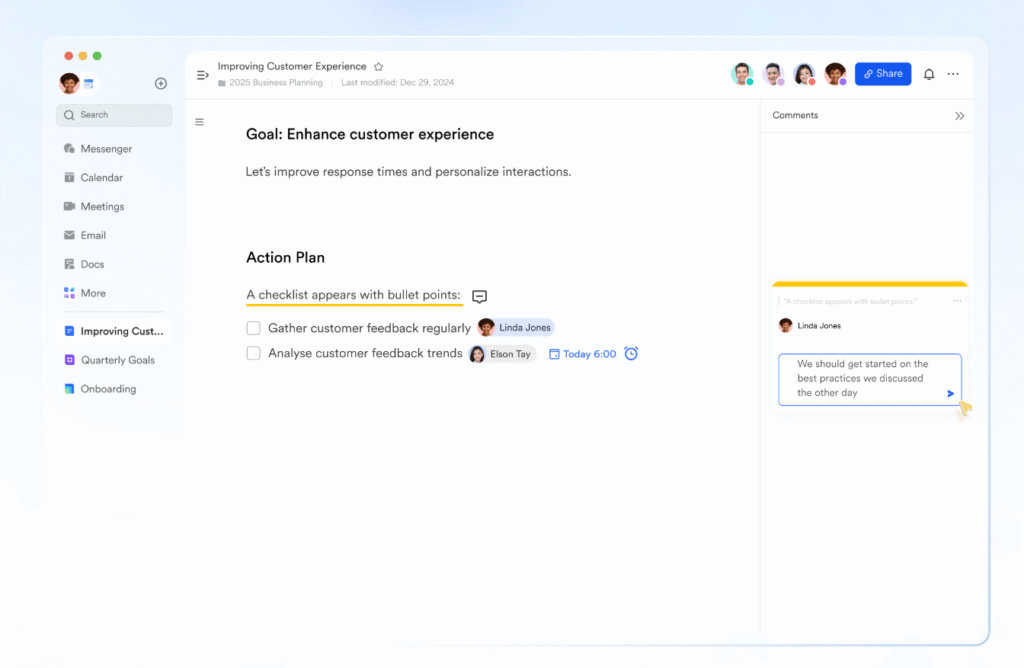Click the Search field in sidebar
The image size is (1024, 668).
point(114,115)
